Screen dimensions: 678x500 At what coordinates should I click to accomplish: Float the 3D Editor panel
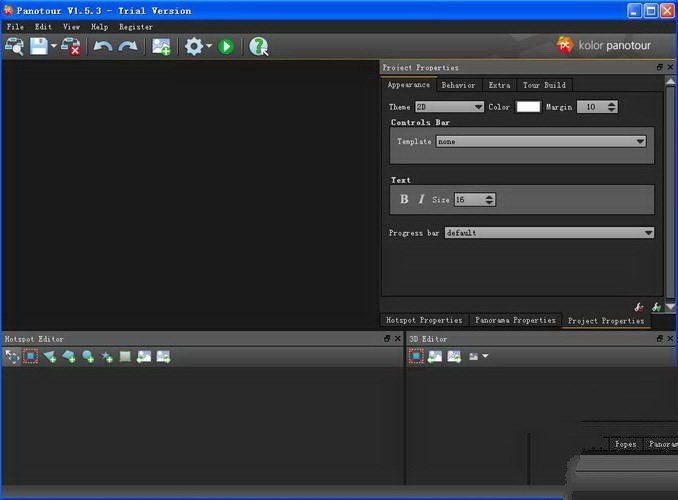660,339
